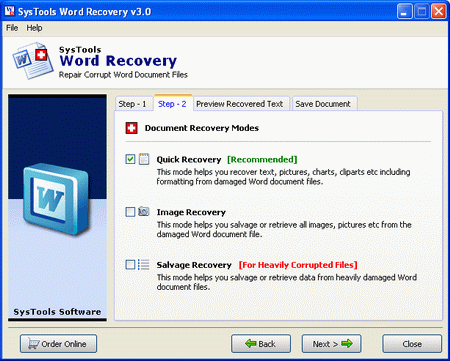Go to the next step with Next button
This screenshot has height=361, width=450.
click(332, 344)
